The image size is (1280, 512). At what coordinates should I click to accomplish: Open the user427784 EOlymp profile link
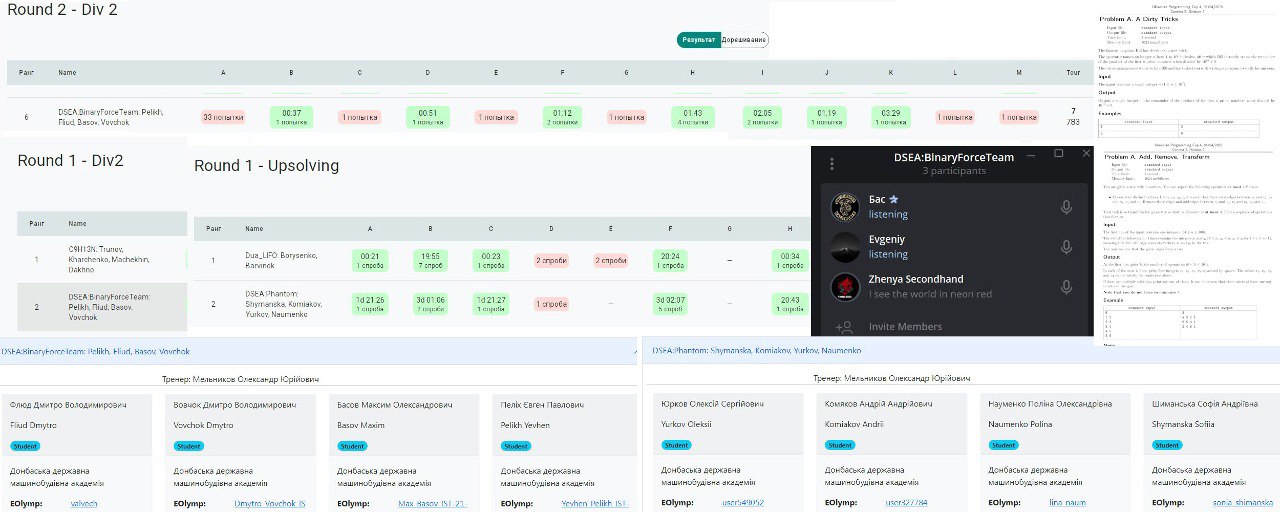click(x=906, y=503)
